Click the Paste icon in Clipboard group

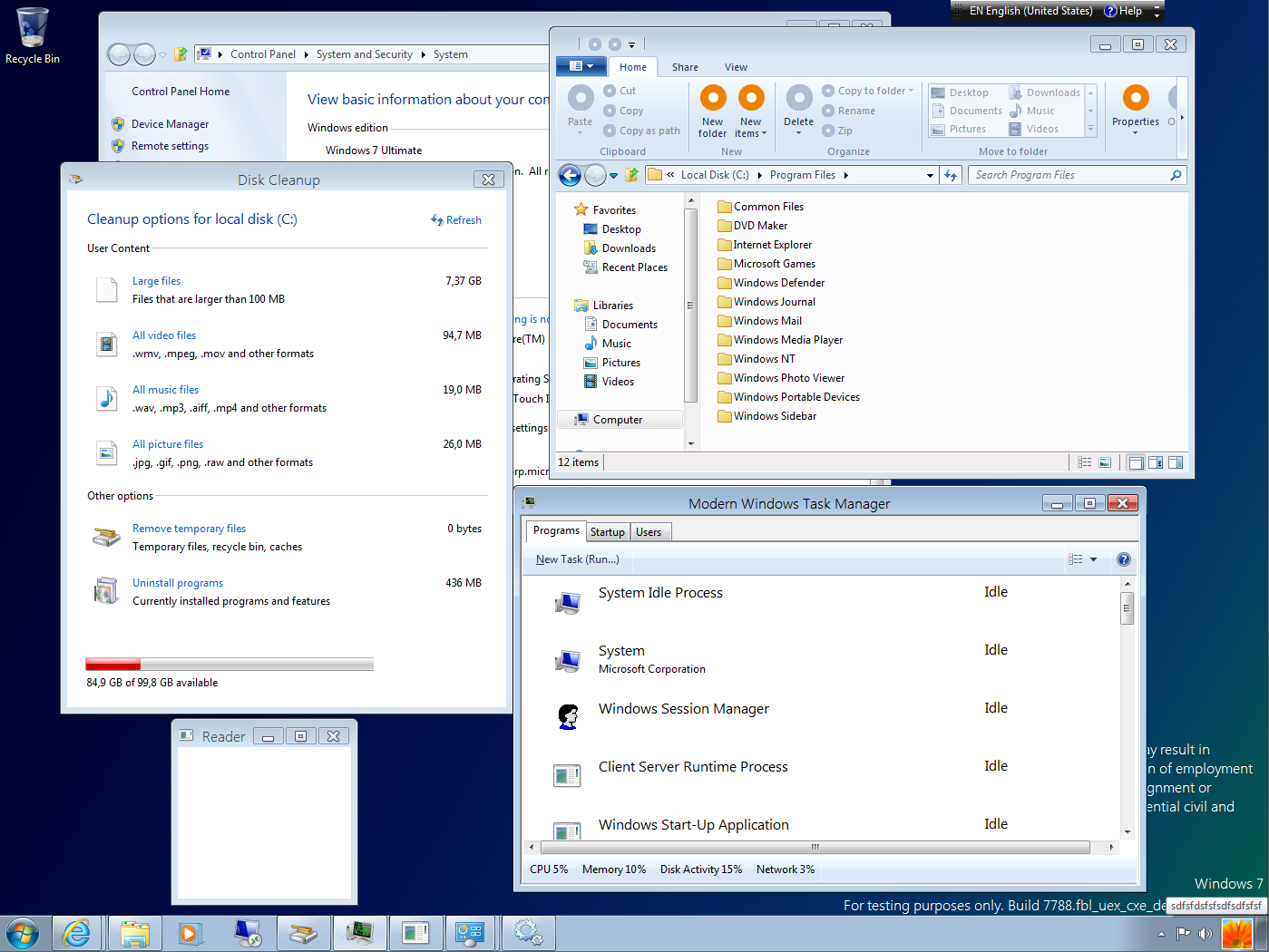pyautogui.click(x=580, y=98)
